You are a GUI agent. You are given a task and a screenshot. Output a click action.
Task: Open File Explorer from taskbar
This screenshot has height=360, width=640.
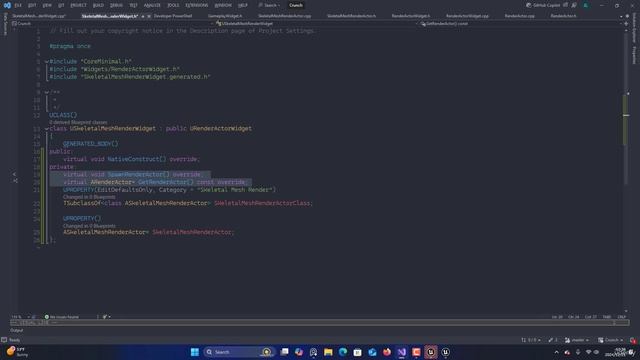coord(328,352)
